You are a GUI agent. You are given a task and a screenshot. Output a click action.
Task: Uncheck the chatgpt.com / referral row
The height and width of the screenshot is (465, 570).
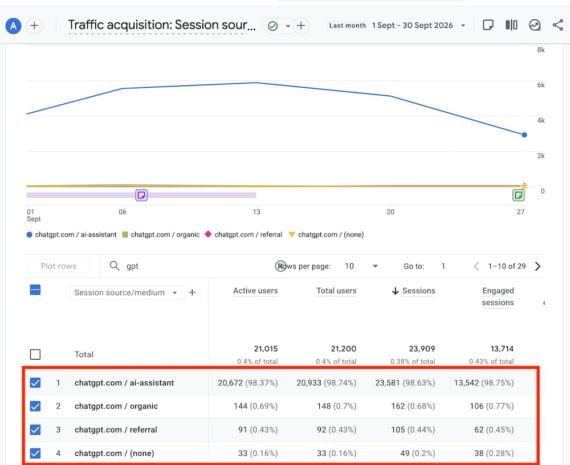coord(35,429)
